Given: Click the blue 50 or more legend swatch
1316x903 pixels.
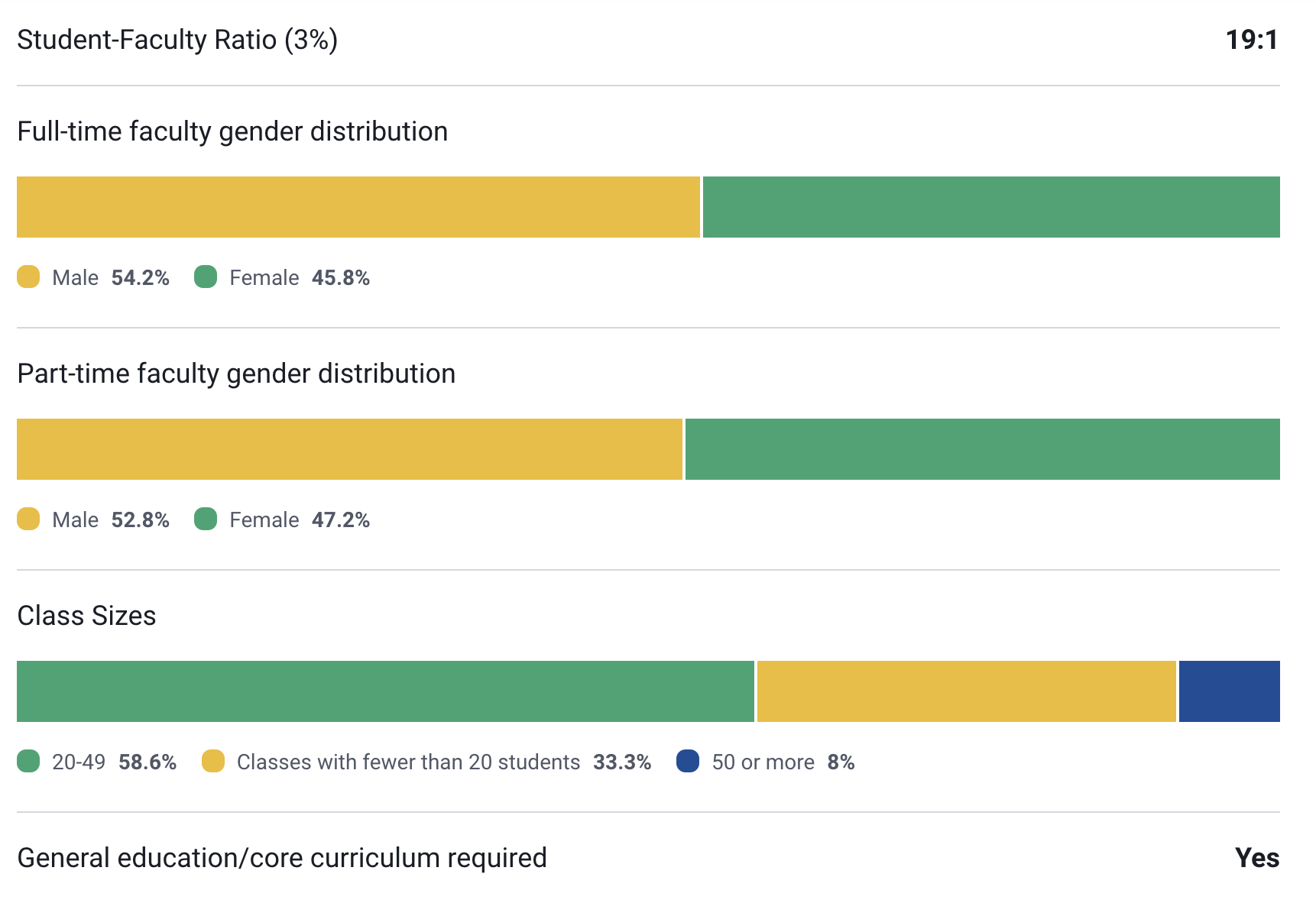Looking at the screenshot, I should 688,762.
